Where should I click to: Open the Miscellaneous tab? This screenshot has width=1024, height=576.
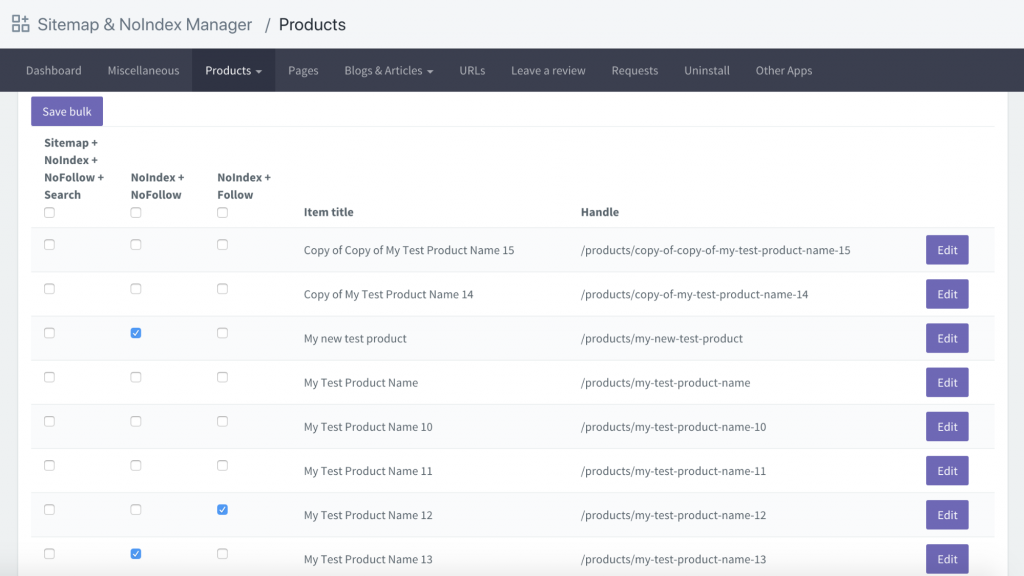(x=143, y=71)
